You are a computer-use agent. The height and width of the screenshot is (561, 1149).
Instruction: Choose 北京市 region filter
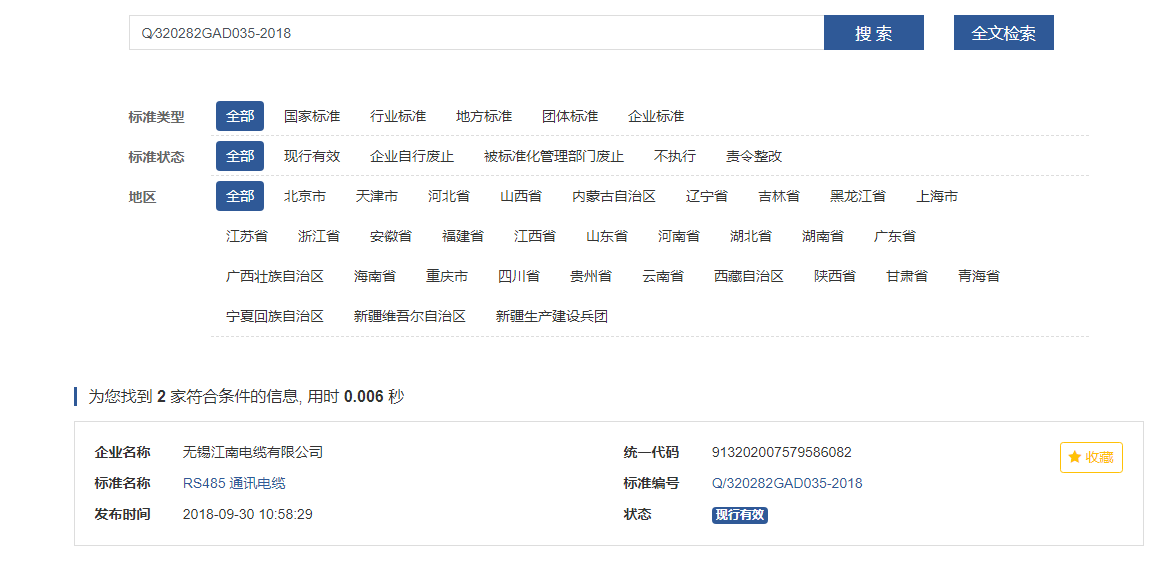(305, 196)
